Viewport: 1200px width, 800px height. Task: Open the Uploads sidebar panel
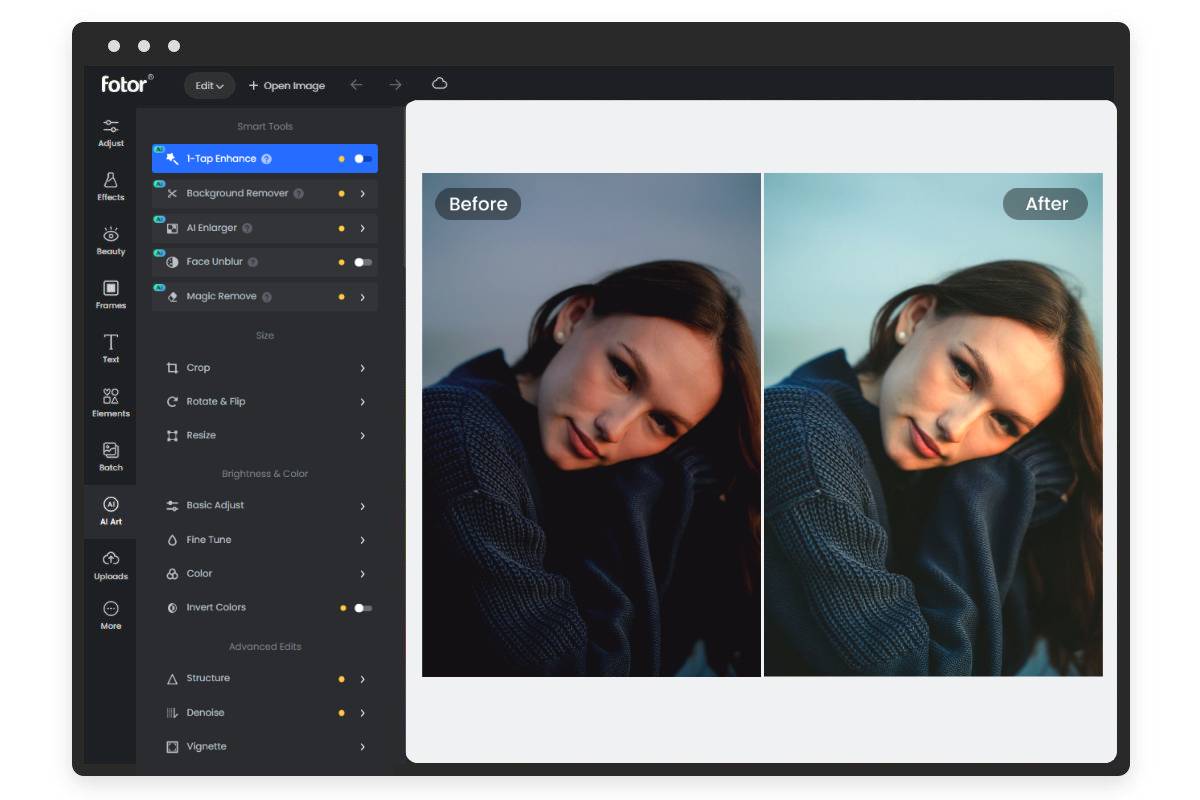(x=111, y=566)
